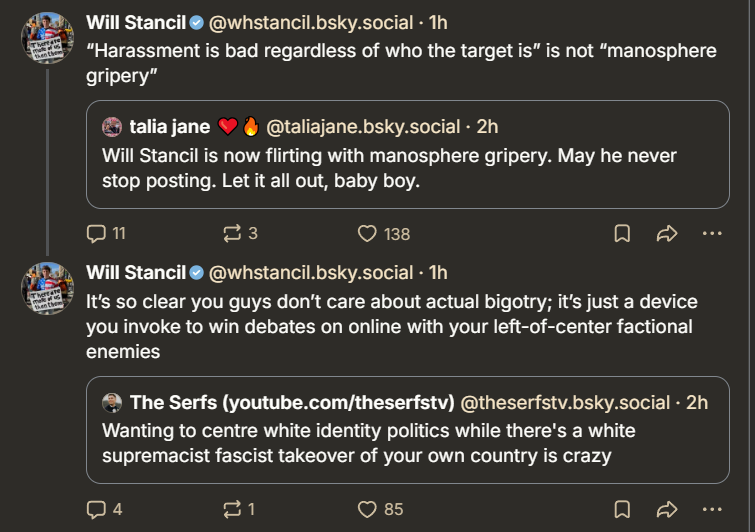Visit @whstancil.bsky.social handle in first post
This screenshot has width=755, height=532.
click(x=311, y=23)
